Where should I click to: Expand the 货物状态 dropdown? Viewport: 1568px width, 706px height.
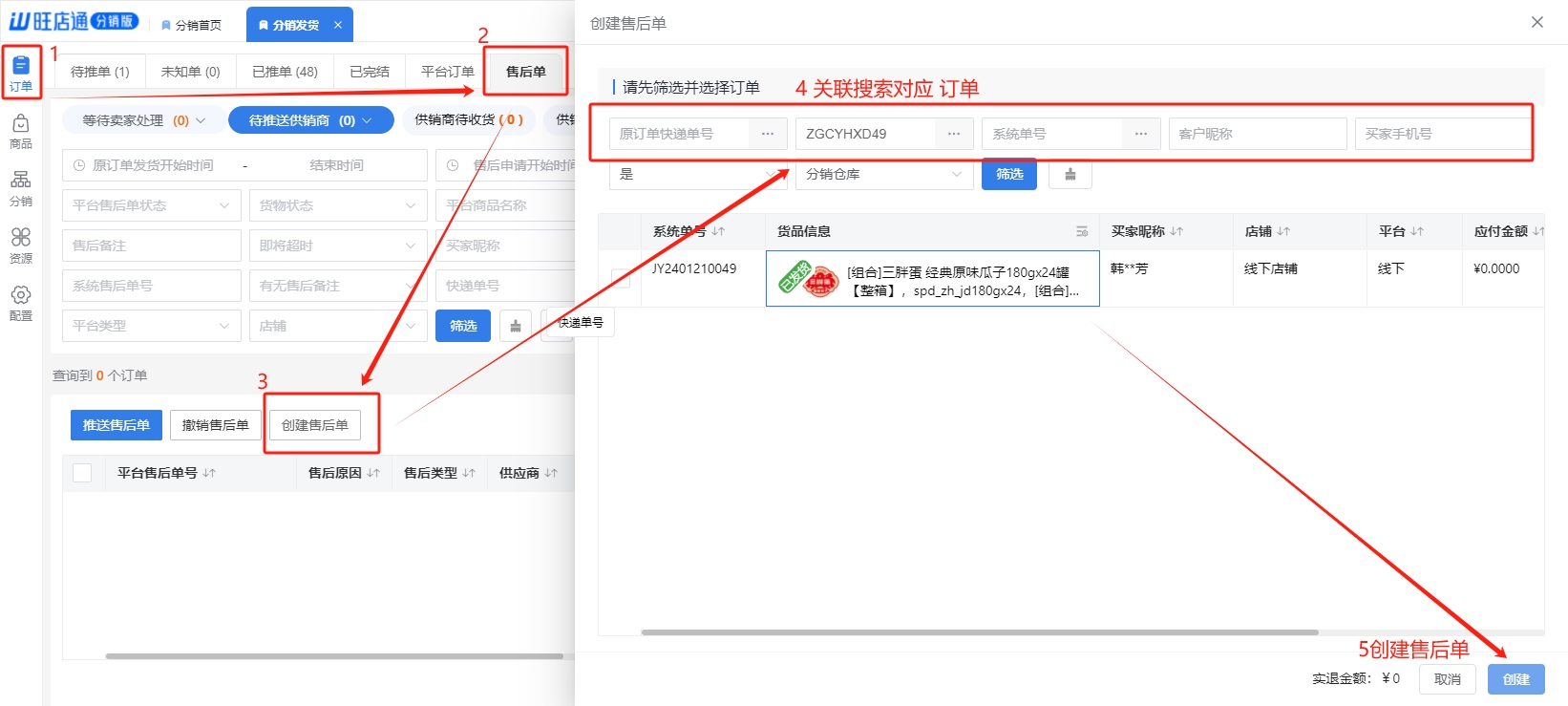(x=337, y=205)
